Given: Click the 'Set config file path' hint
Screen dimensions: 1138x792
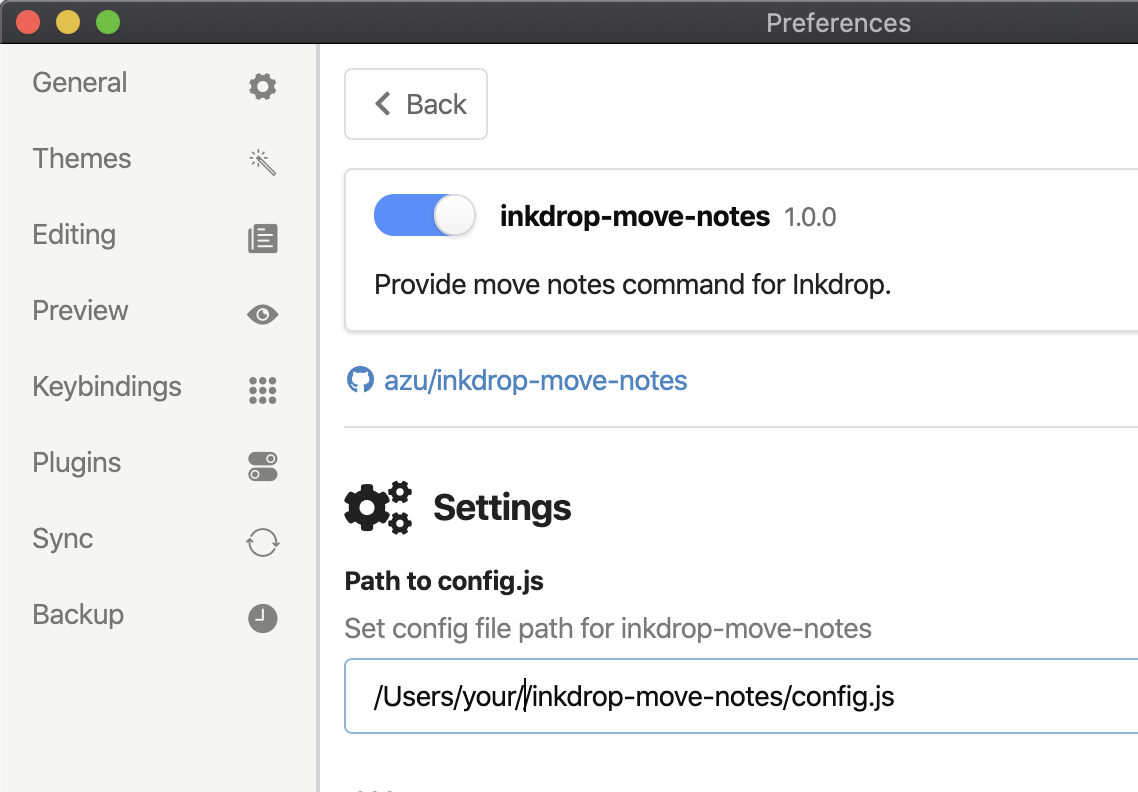Looking at the screenshot, I should tap(607, 629).
